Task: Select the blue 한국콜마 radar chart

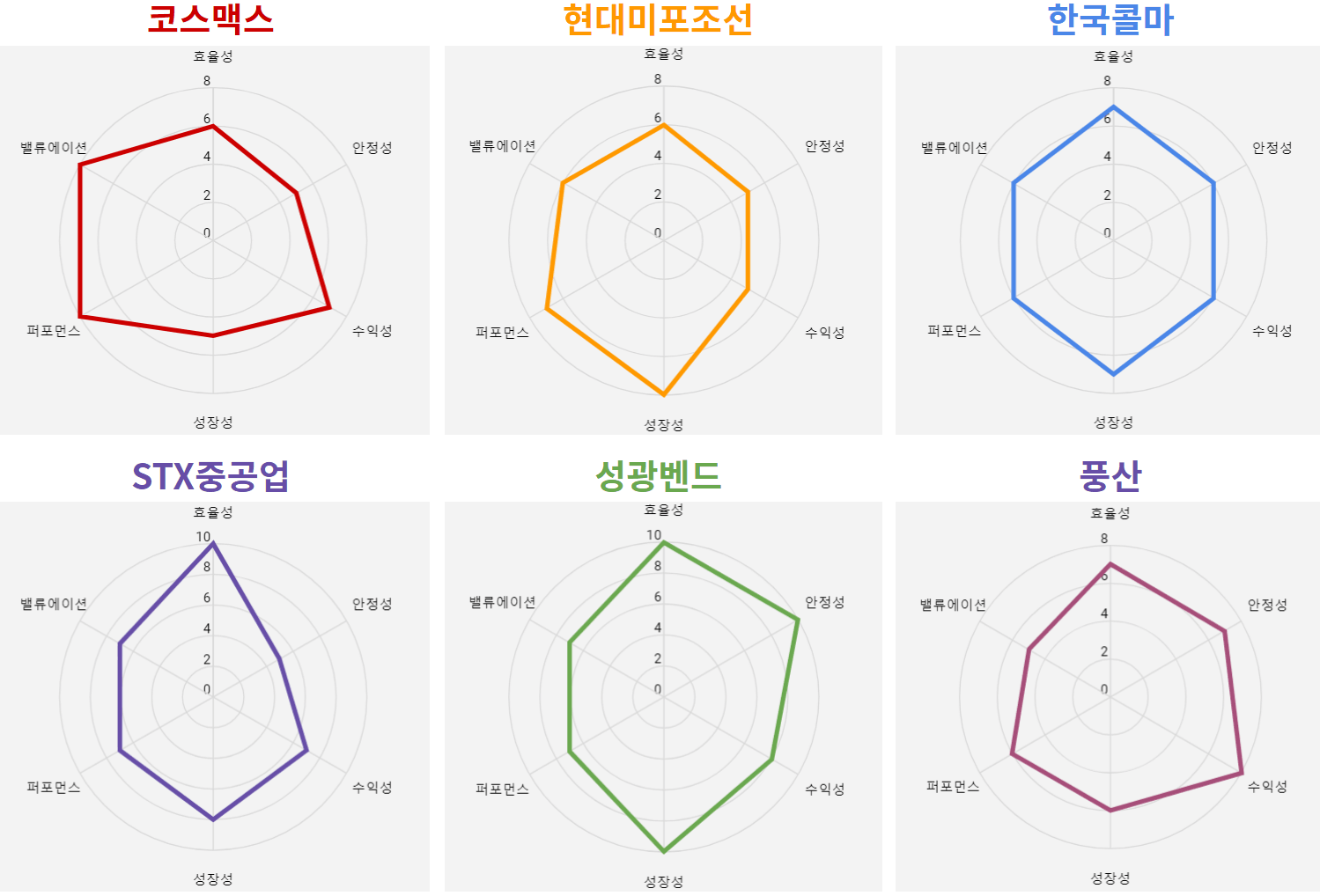Action: tap(1108, 239)
